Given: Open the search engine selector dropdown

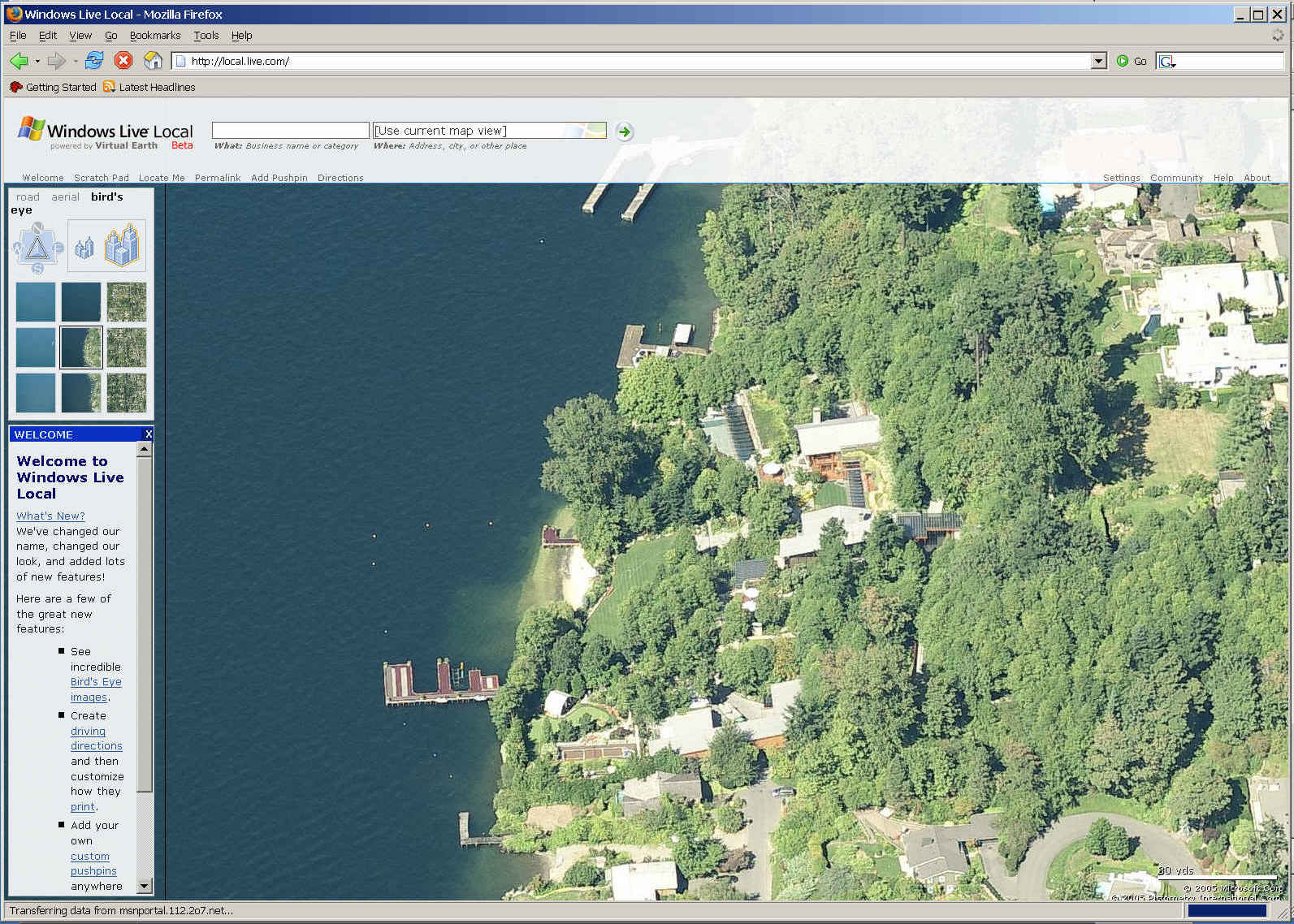Looking at the screenshot, I should pyautogui.click(x=1167, y=62).
